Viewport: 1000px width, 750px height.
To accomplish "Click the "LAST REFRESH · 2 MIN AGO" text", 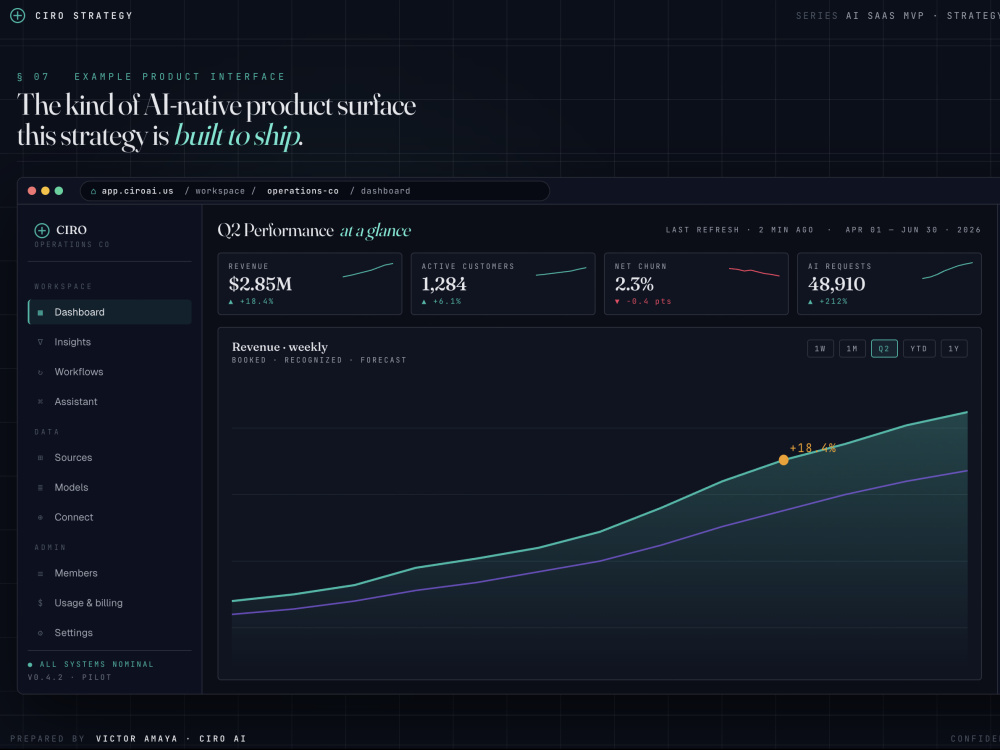I will [740, 230].
